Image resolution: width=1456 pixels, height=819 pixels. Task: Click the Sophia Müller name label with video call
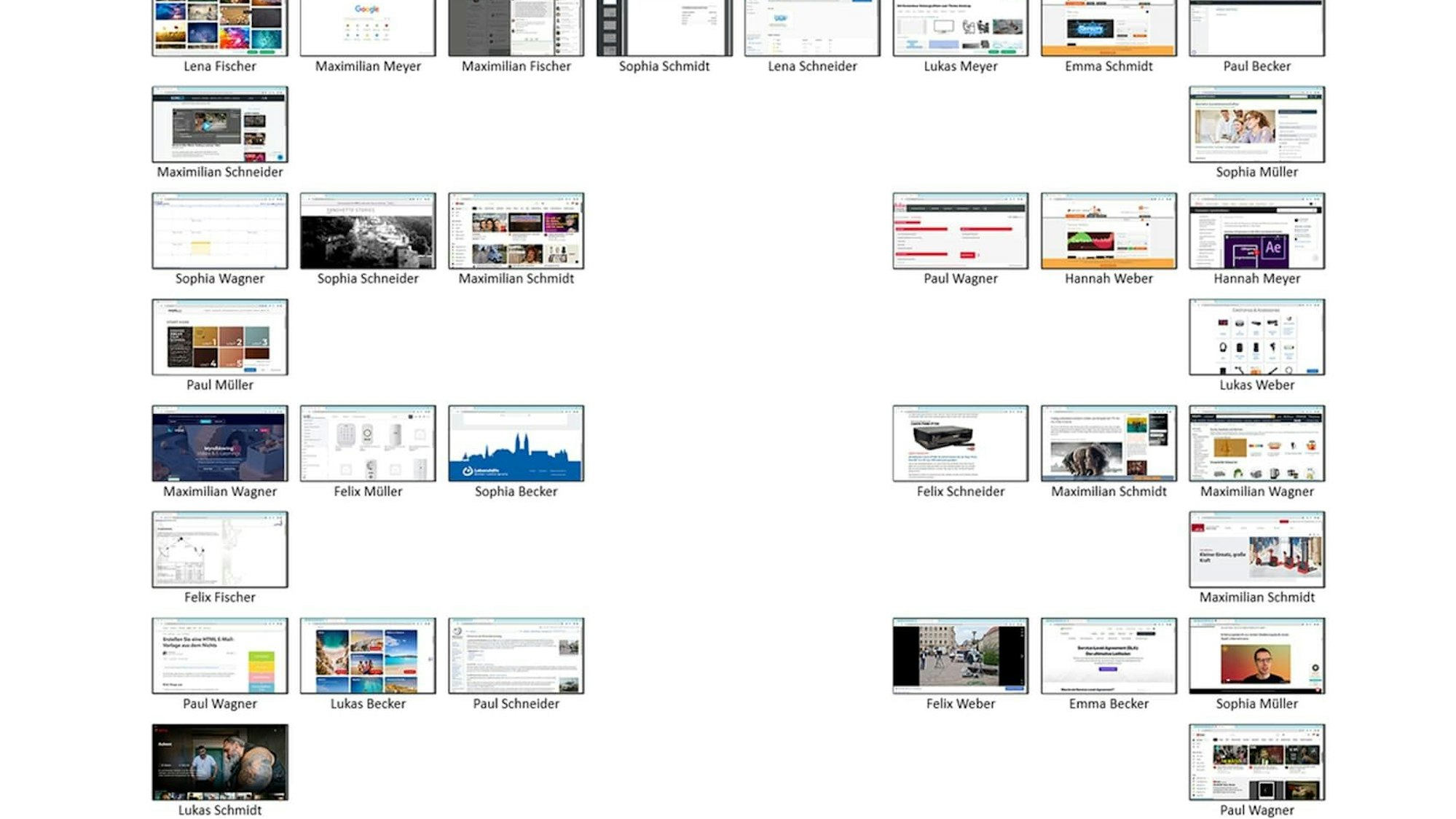pos(1256,704)
